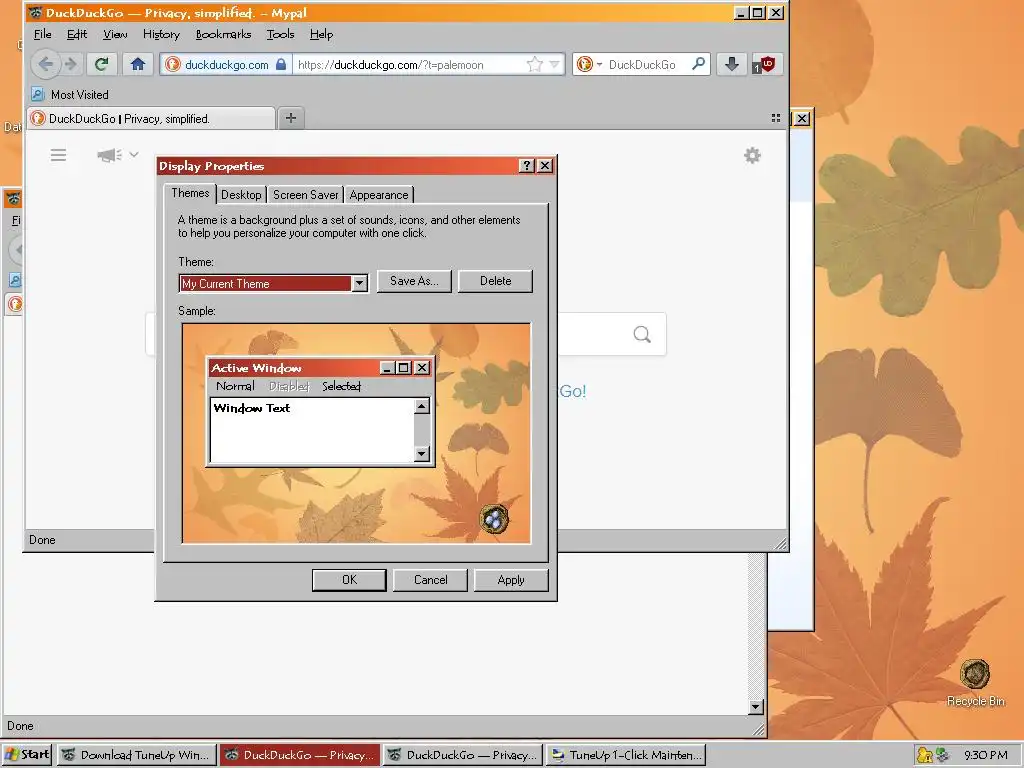This screenshot has height=768, width=1024.
Task: Click the status bar resize grip of Mypal
Action: (x=780, y=543)
